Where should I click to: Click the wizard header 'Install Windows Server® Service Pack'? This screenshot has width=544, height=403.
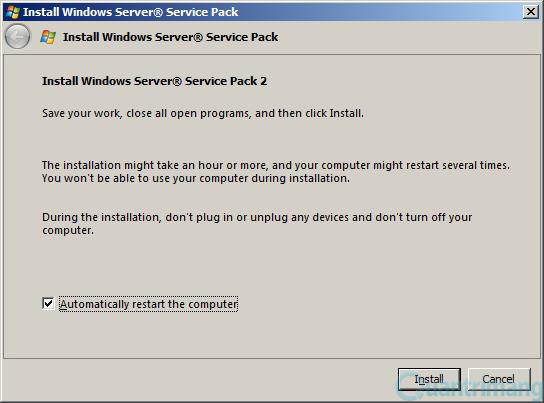pyautogui.click(x=170, y=37)
